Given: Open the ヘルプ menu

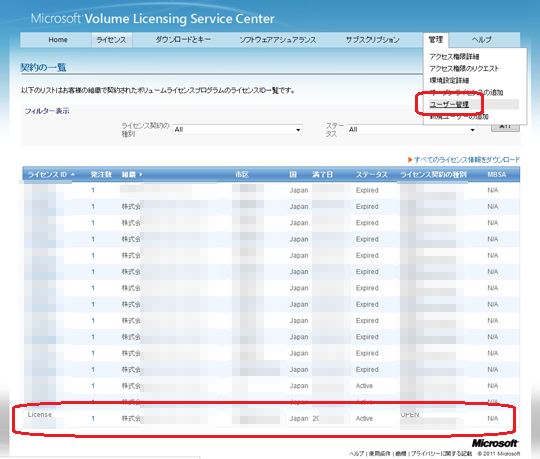Looking at the screenshot, I should tap(481, 40).
